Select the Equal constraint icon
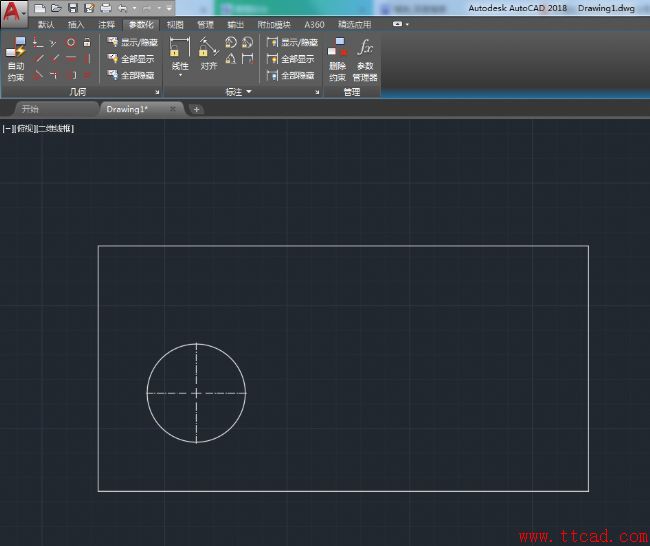650x546 pixels. click(x=87, y=75)
